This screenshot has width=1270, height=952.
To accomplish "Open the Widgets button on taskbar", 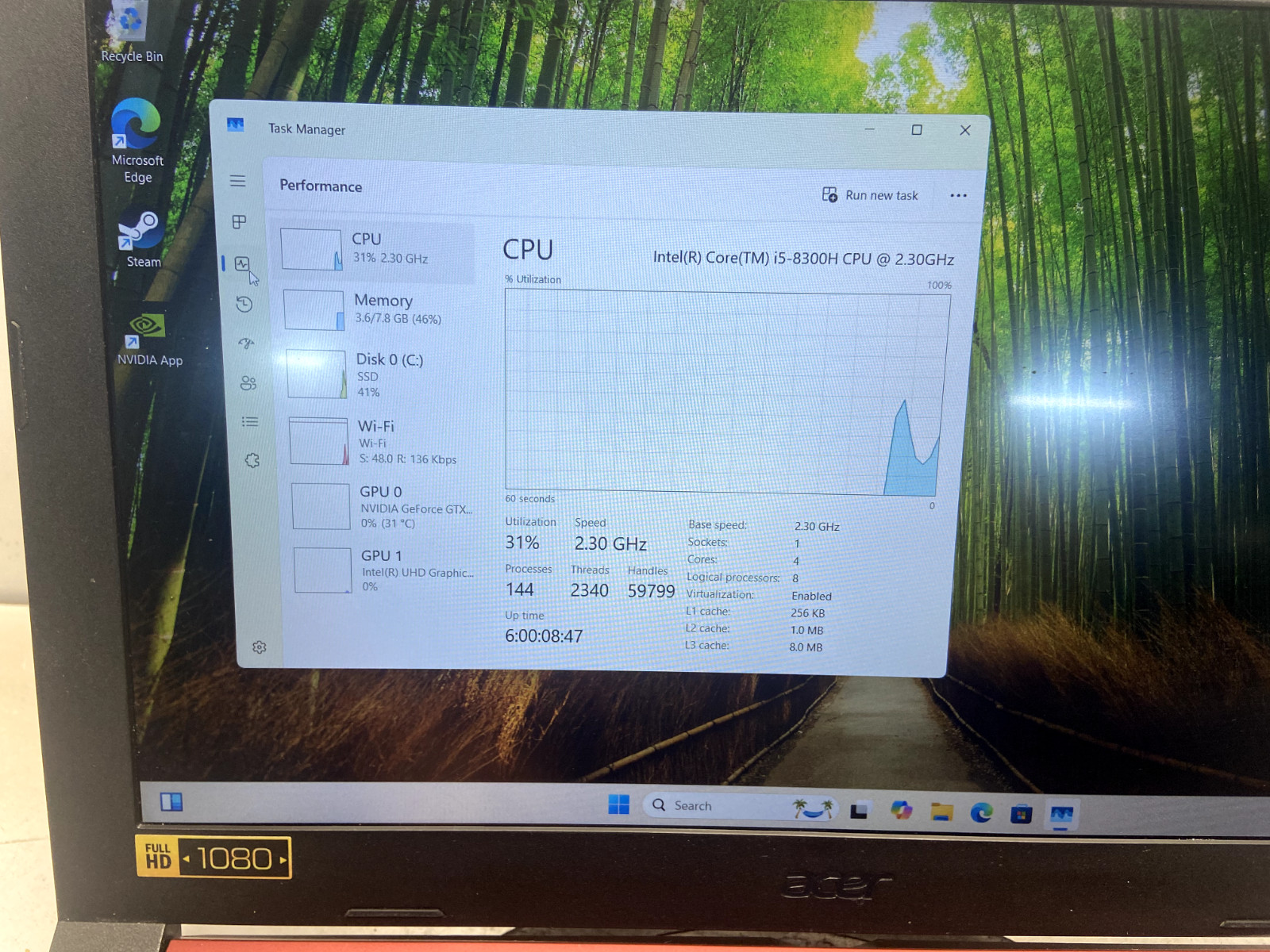I will coord(171,802).
